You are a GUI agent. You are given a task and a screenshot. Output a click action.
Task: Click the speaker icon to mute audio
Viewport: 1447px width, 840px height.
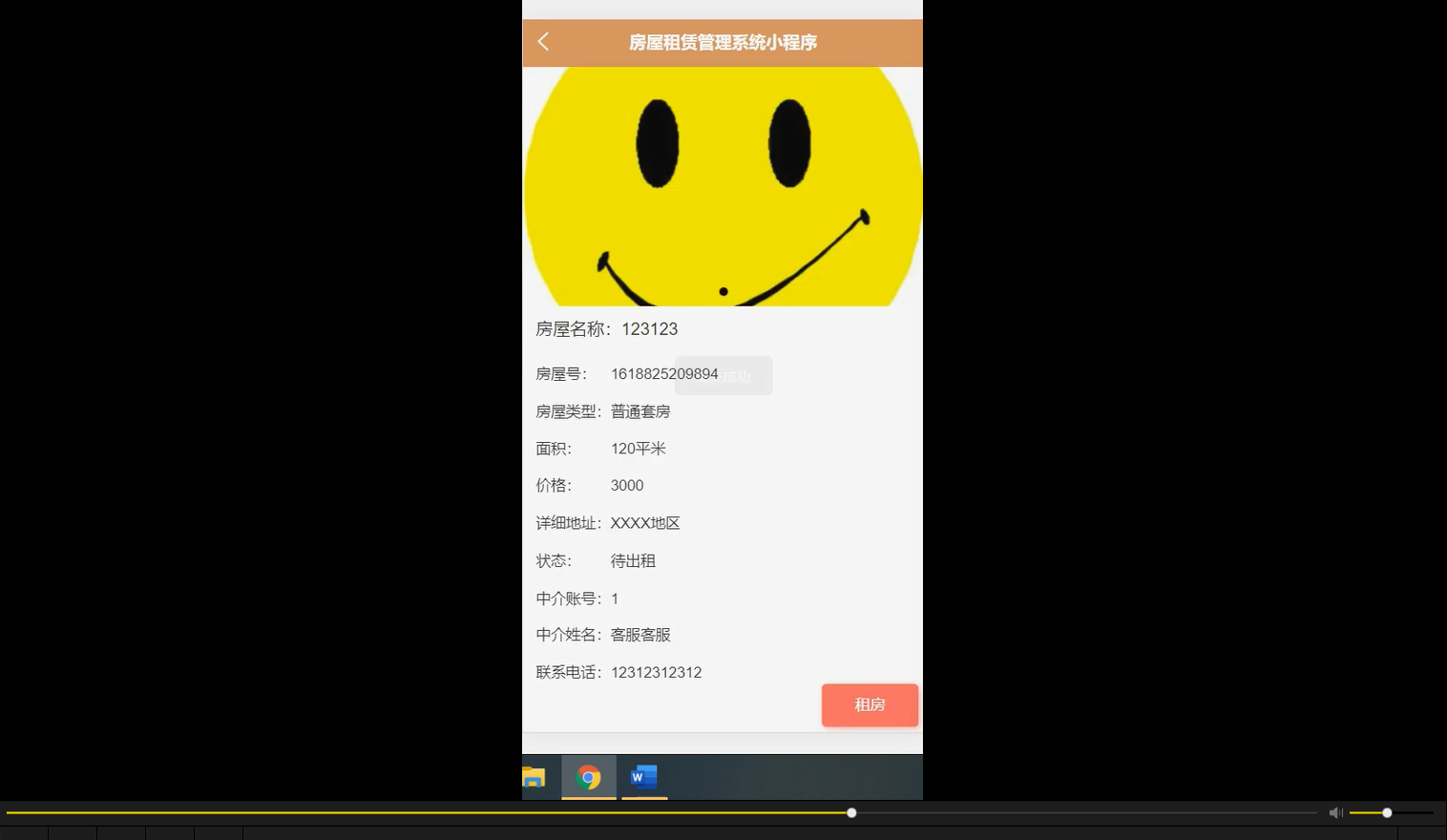pos(1335,812)
